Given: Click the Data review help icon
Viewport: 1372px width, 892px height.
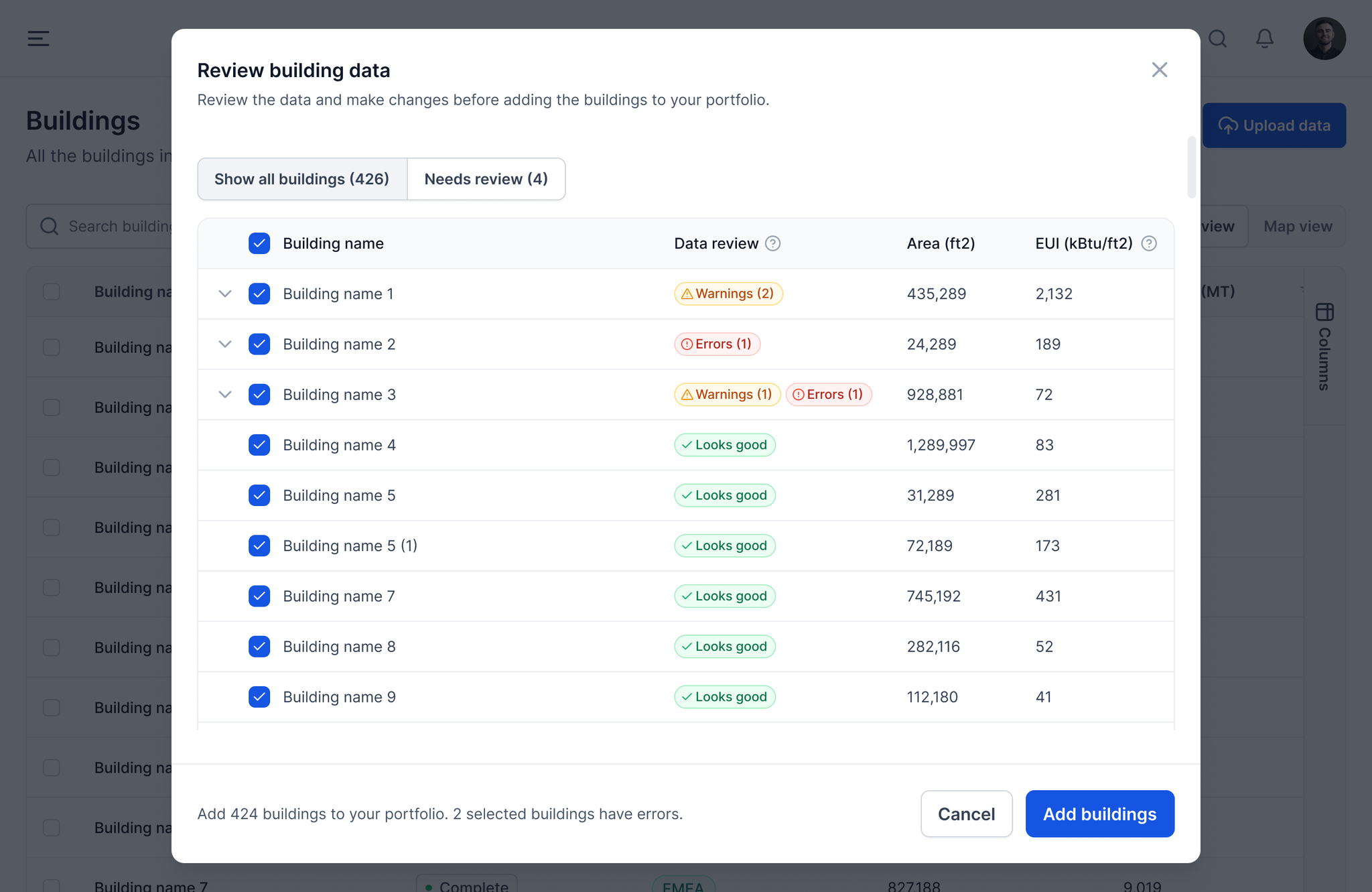Looking at the screenshot, I should 772,243.
